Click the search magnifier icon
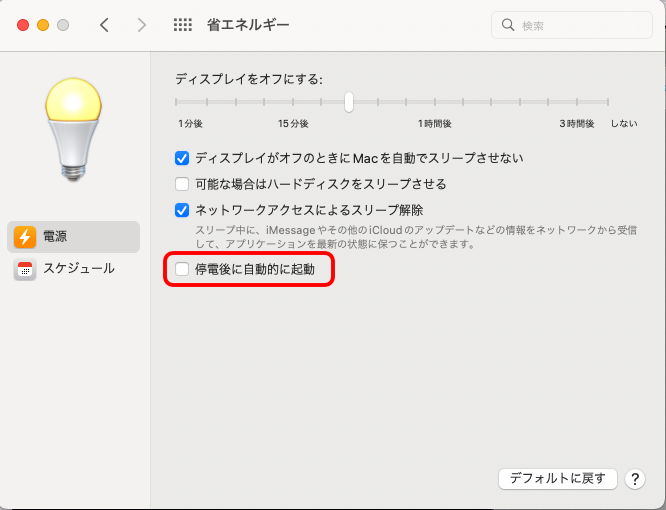This screenshot has height=510, width=666. click(x=508, y=25)
